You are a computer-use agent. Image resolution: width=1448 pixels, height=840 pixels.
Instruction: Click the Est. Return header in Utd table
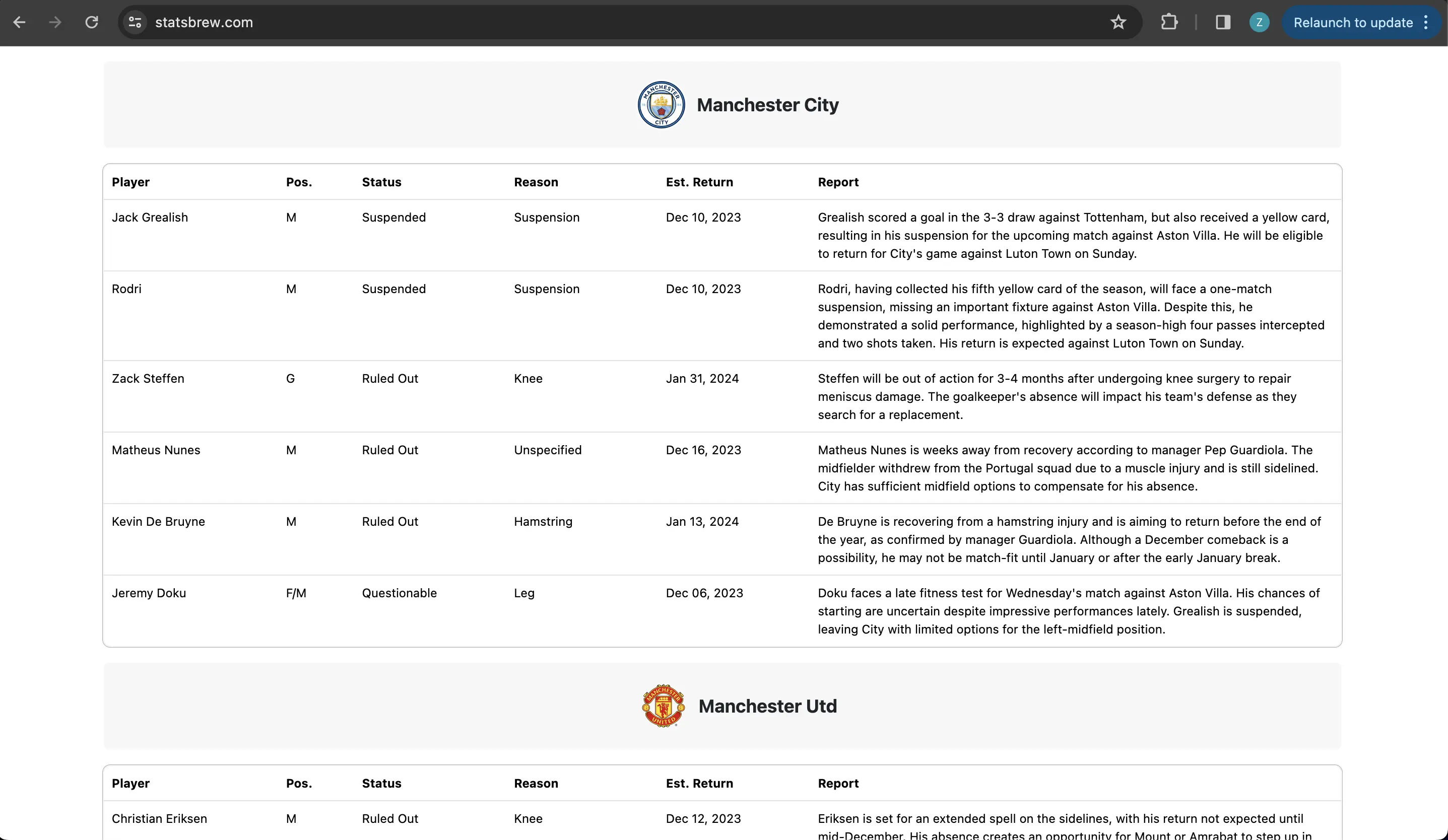click(x=699, y=783)
